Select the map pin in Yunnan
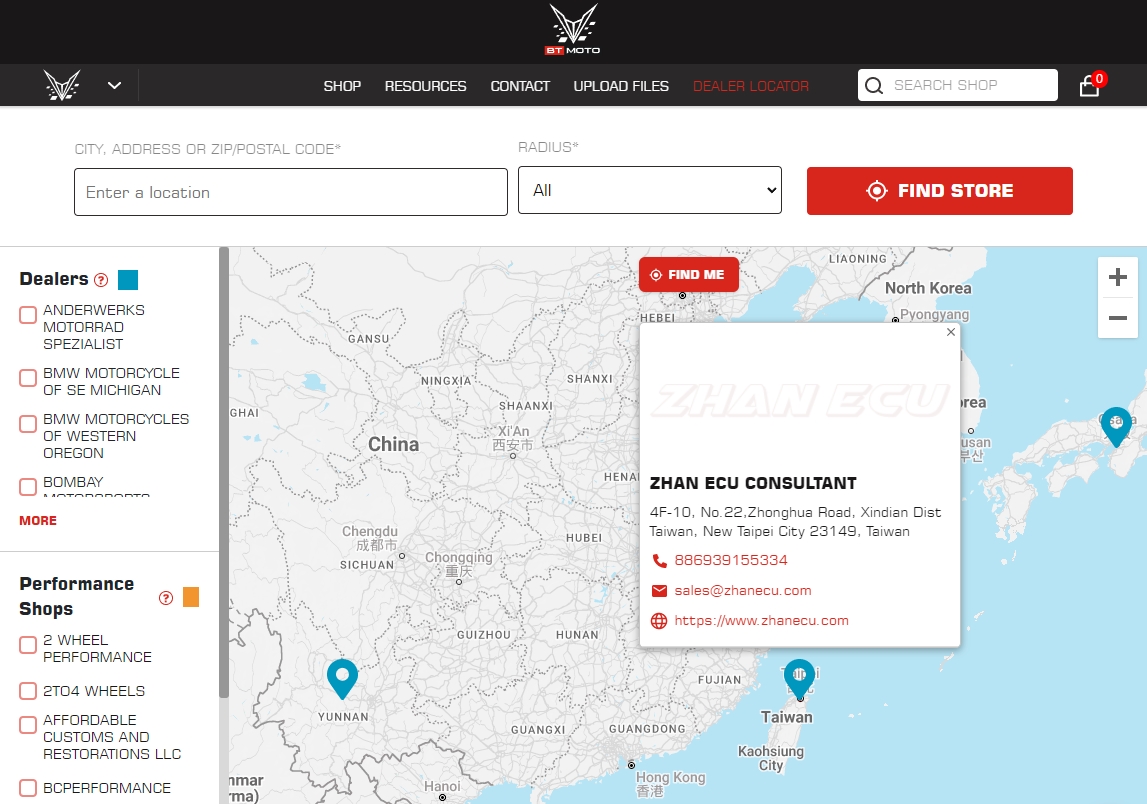Screen dimensions: 1147x804 [x=342, y=678]
